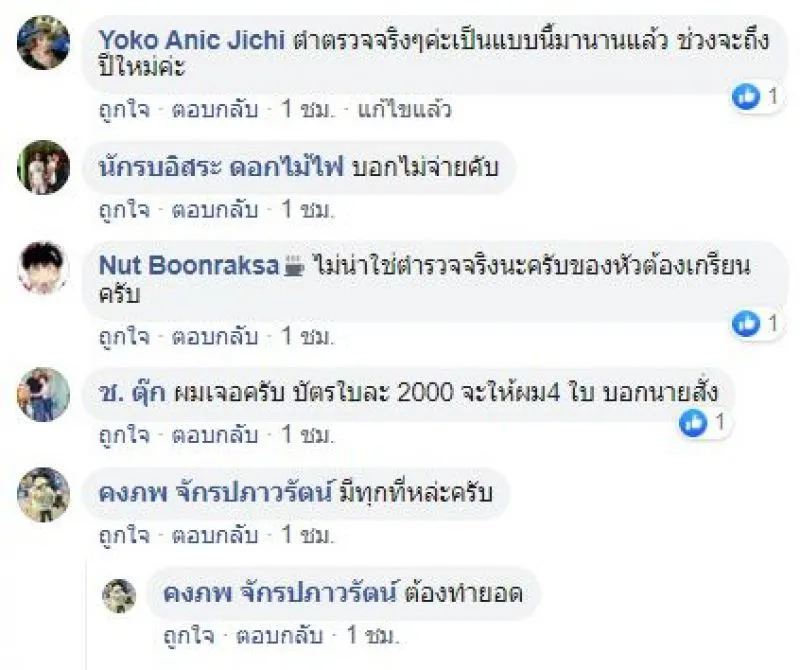Click Nut Boonraksa's profile avatar
This screenshot has width=800, height=670.
(44, 267)
